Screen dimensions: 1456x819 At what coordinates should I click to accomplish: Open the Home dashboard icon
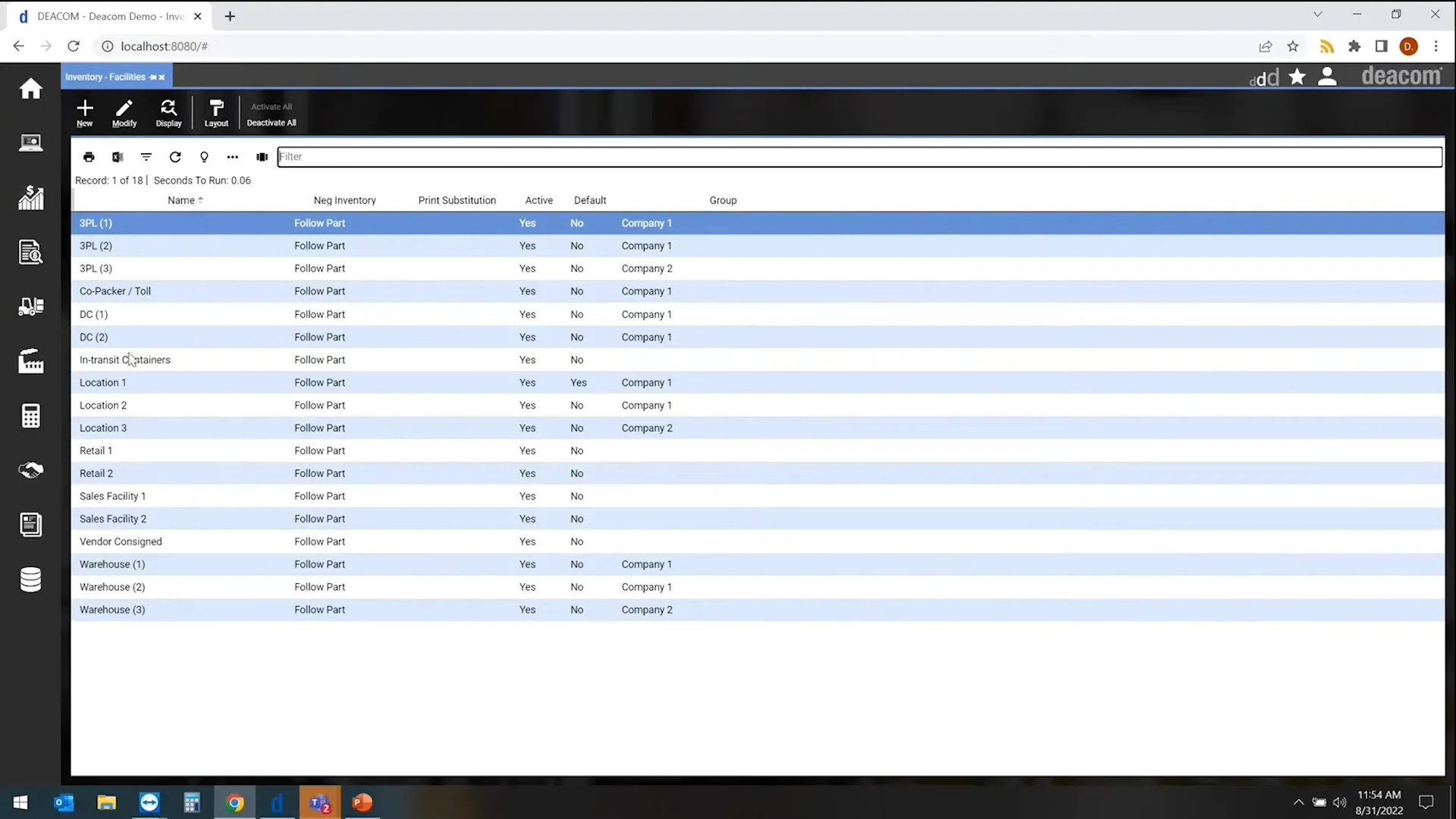tap(30, 89)
